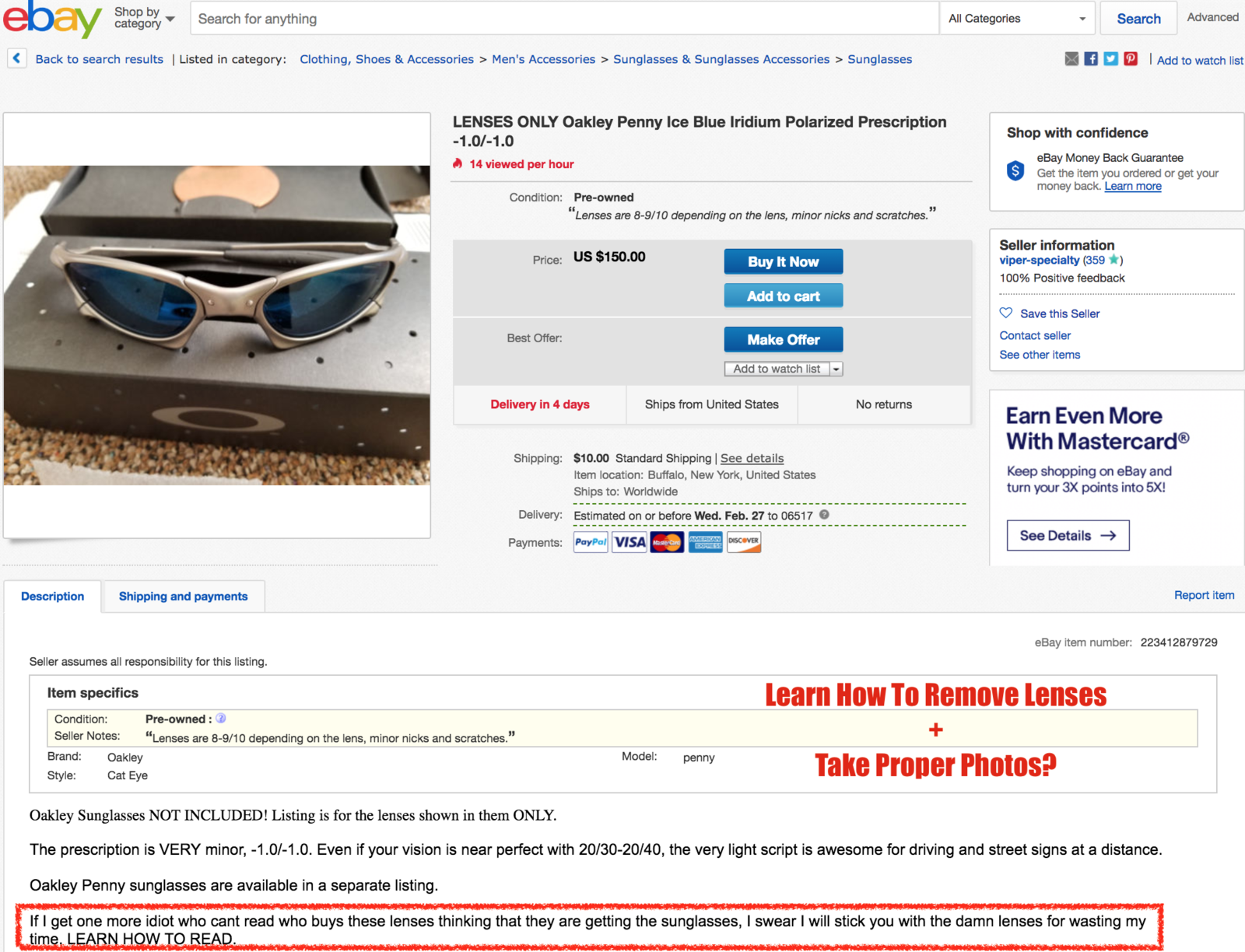Click the Make Offer button

point(784,340)
